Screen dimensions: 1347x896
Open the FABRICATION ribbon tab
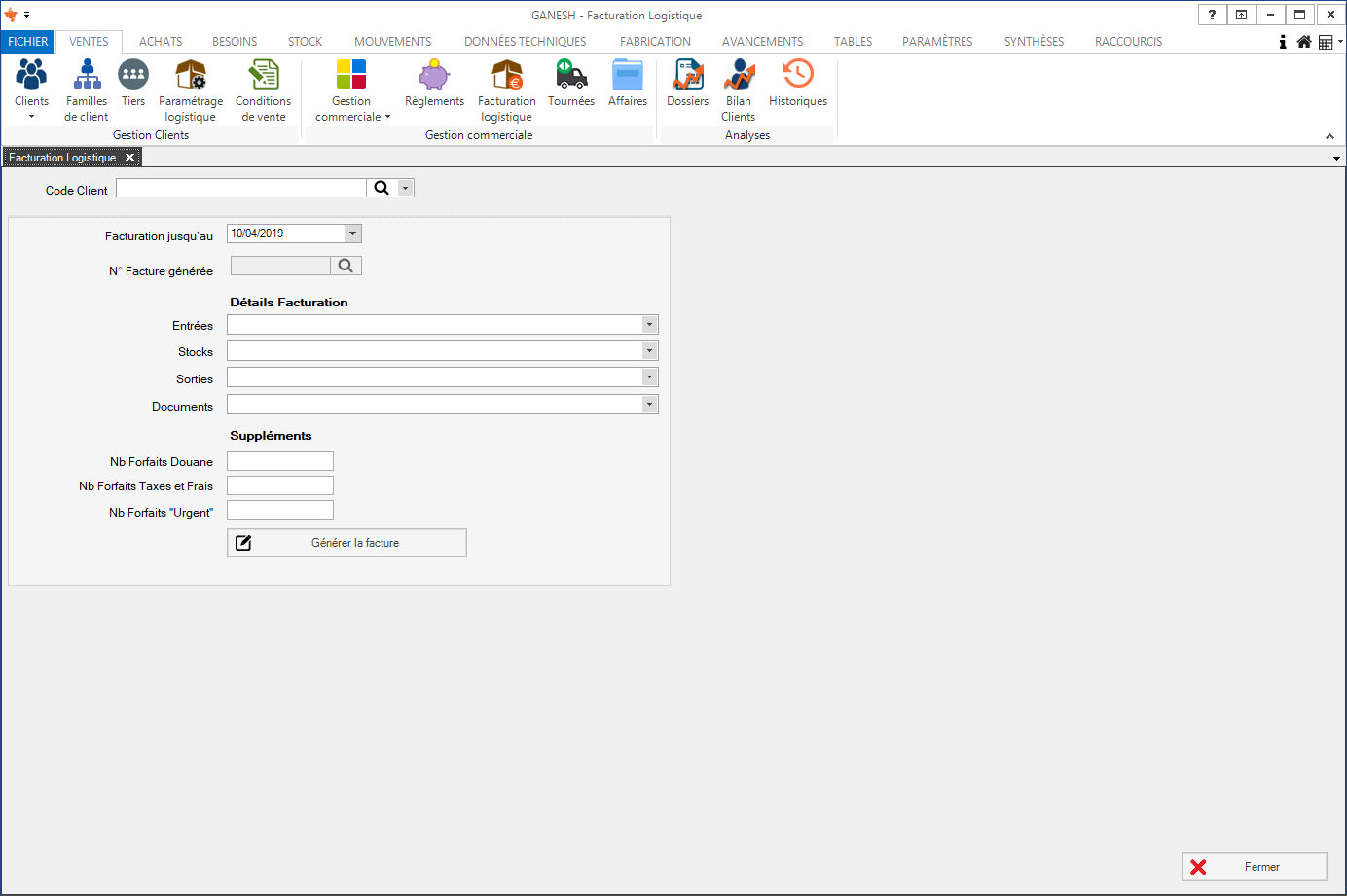pyautogui.click(x=655, y=42)
